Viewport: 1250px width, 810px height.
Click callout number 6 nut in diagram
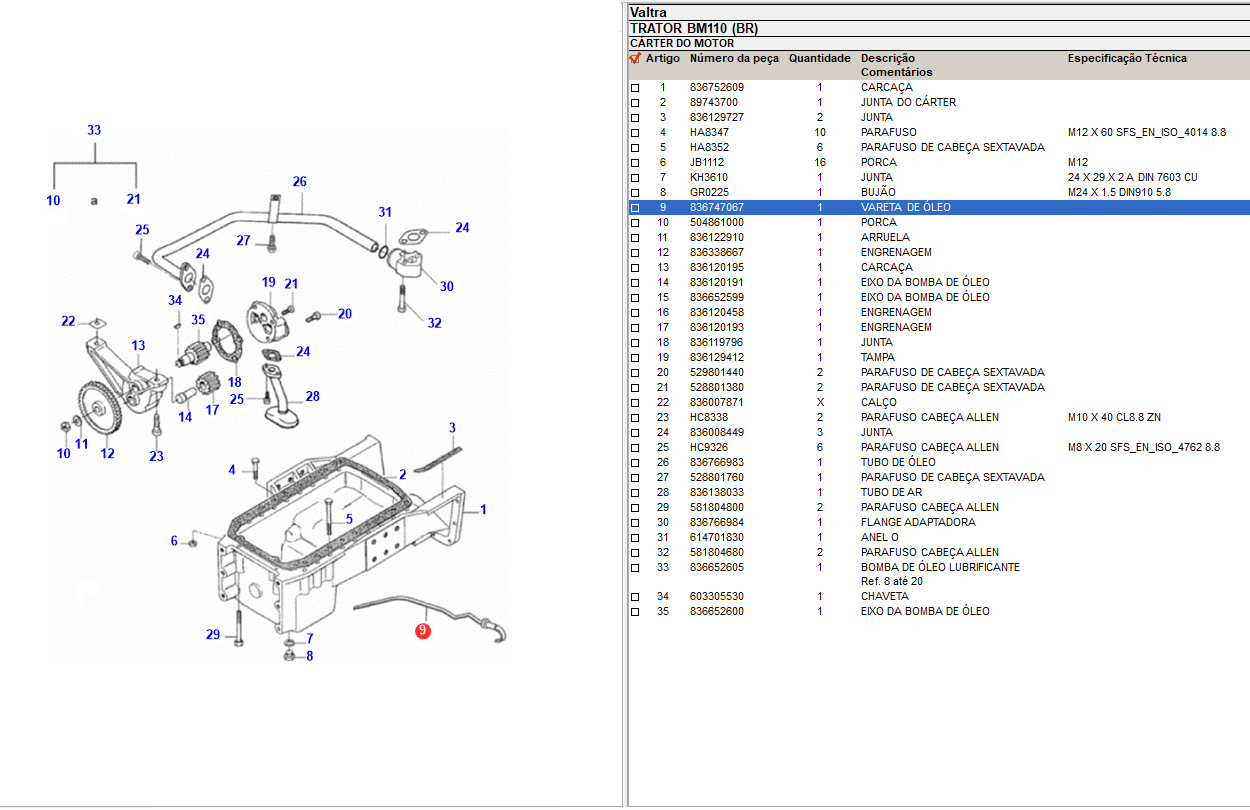tap(174, 541)
